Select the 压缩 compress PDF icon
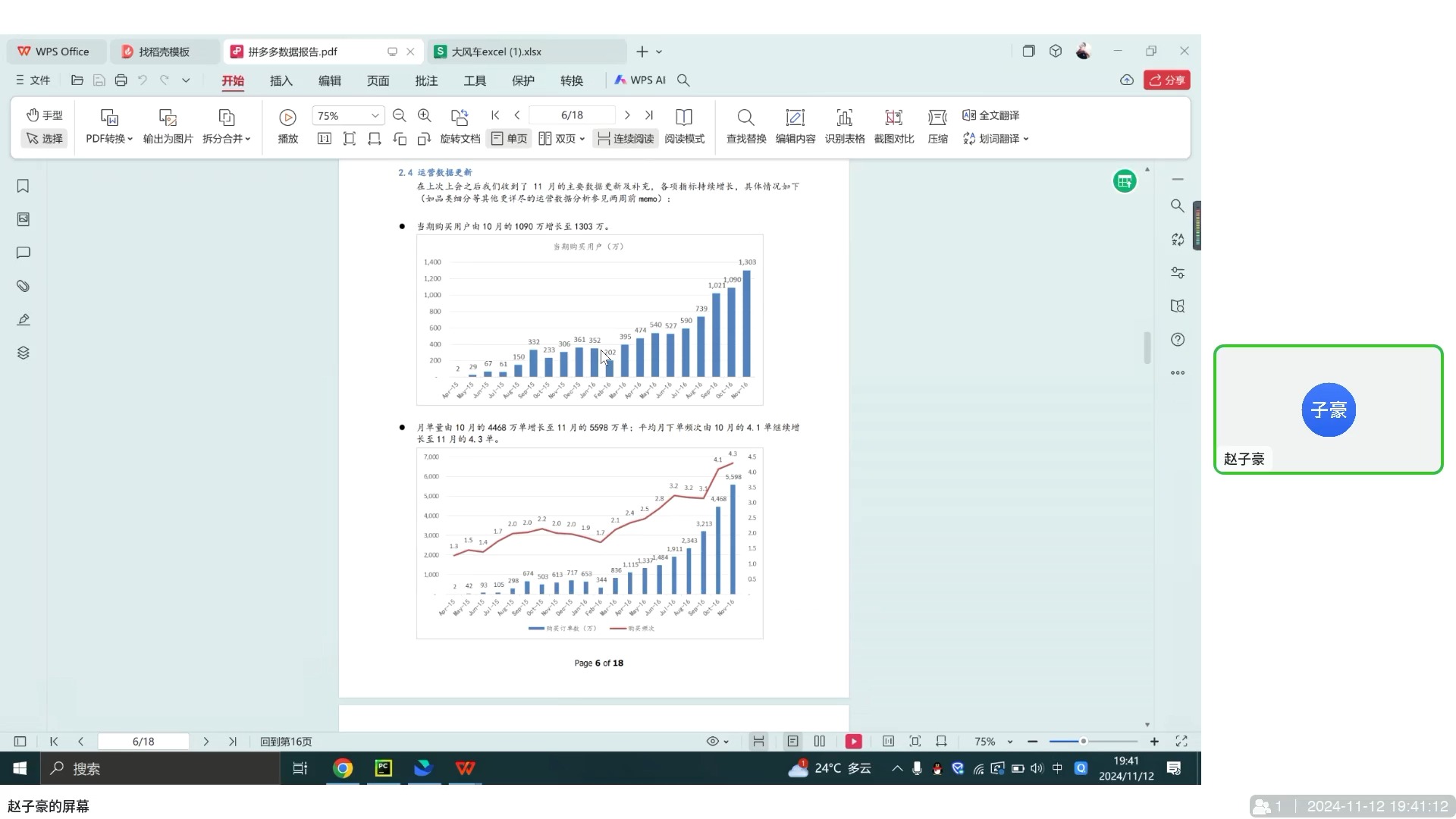 tap(937, 126)
